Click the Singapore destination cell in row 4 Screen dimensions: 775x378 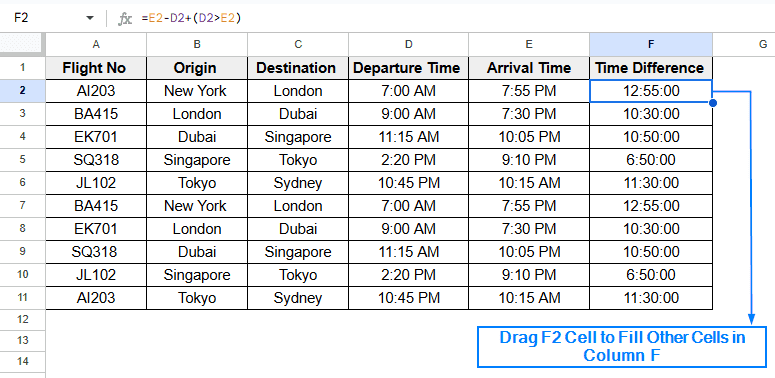pos(298,137)
